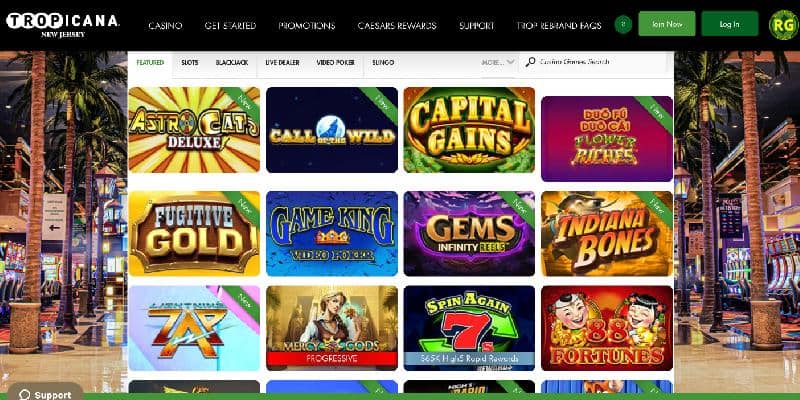Open the Indiana Bones game thumbnail
800x400 pixels.
coord(607,233)
